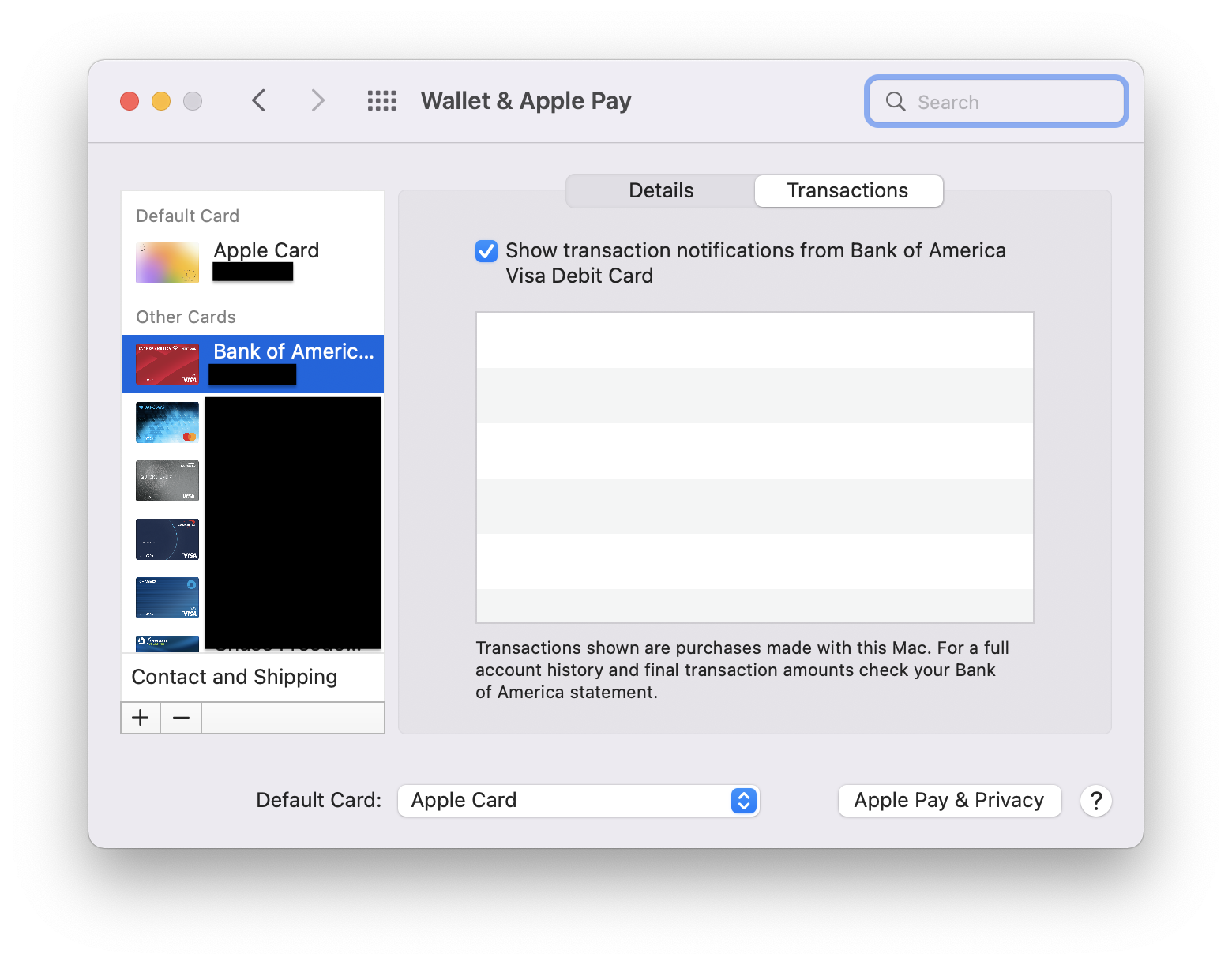The image size is (1232, 965).
Task: Select Contact and Shipping in the sidebar
Action: click(235, 677)
